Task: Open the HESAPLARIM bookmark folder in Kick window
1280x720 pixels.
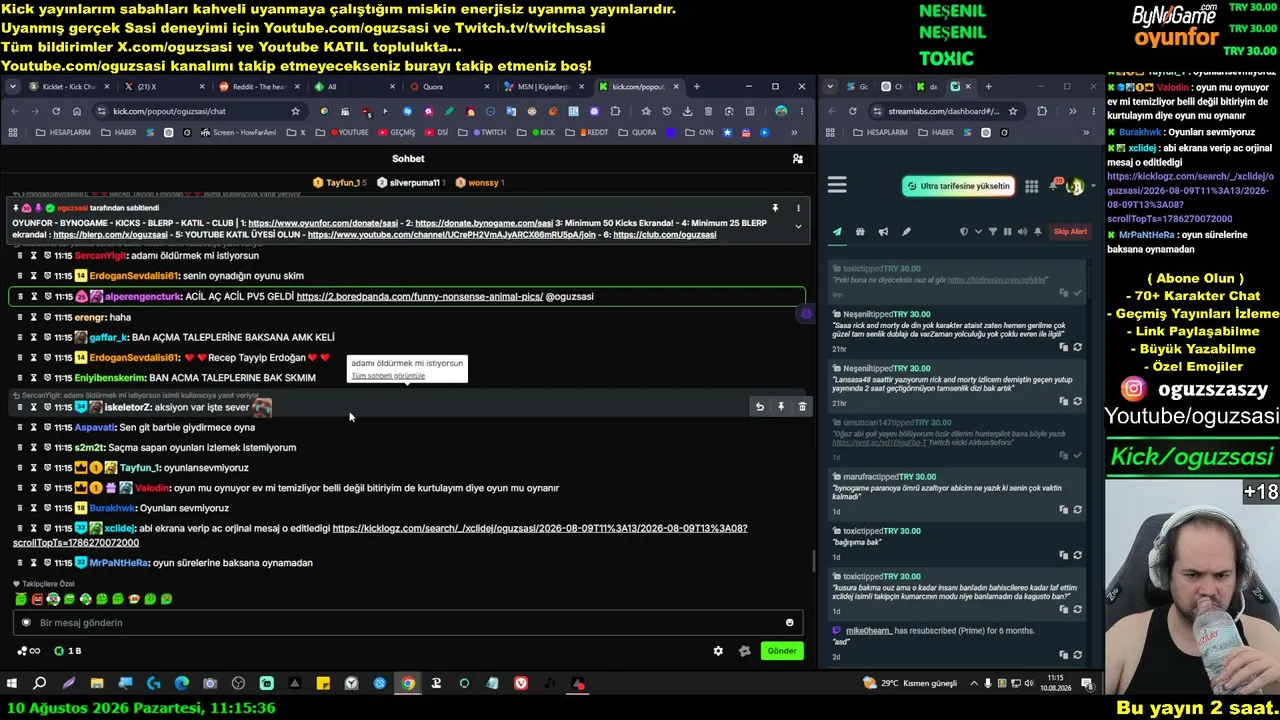Action: [63, 132]
